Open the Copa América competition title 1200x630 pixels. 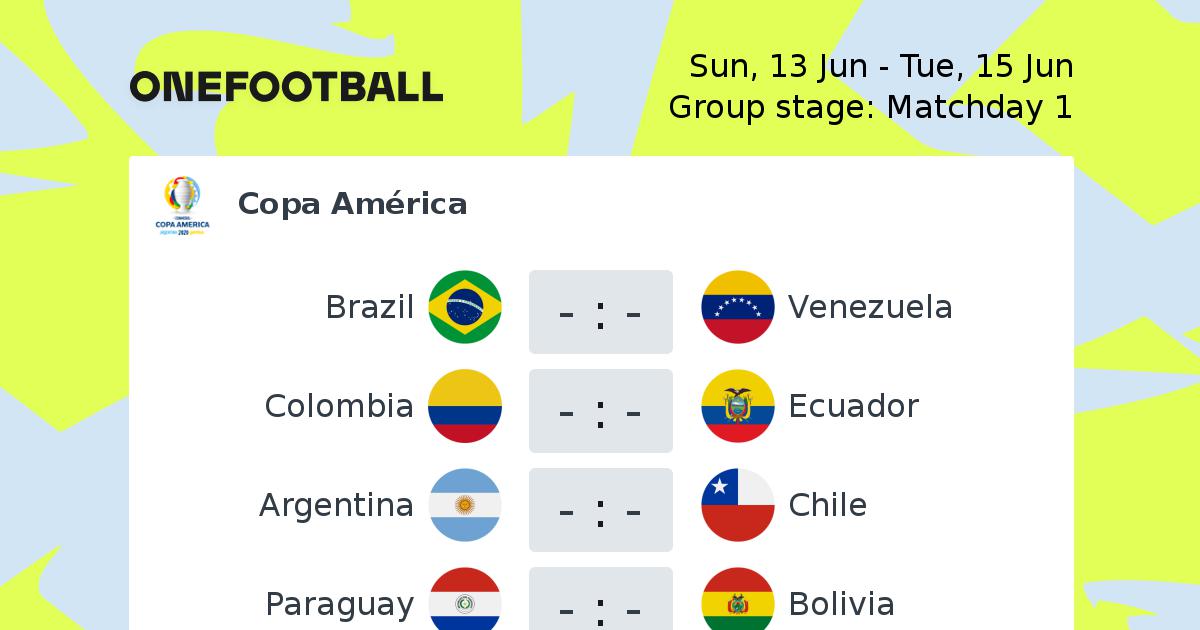[353, 204]
